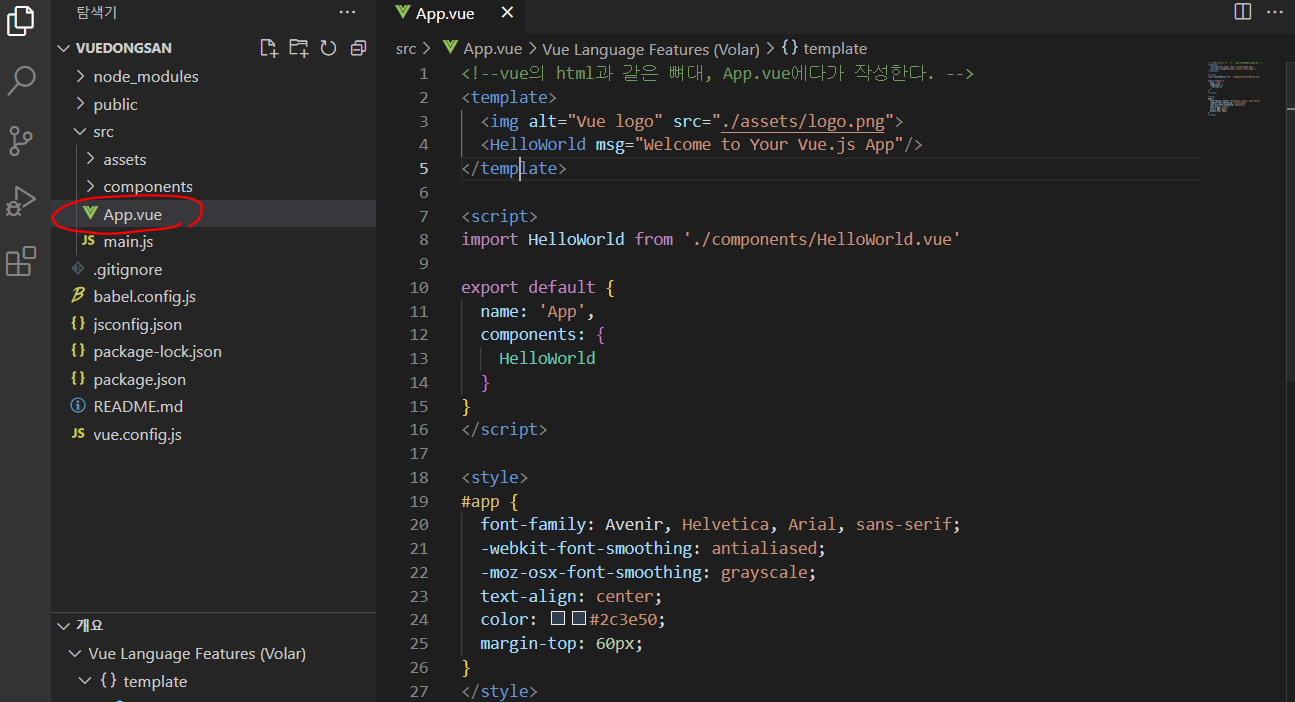This screenshot has height=702, width=1295.
Task: Open the Search view in activity bar
Action: click(22, 81)
